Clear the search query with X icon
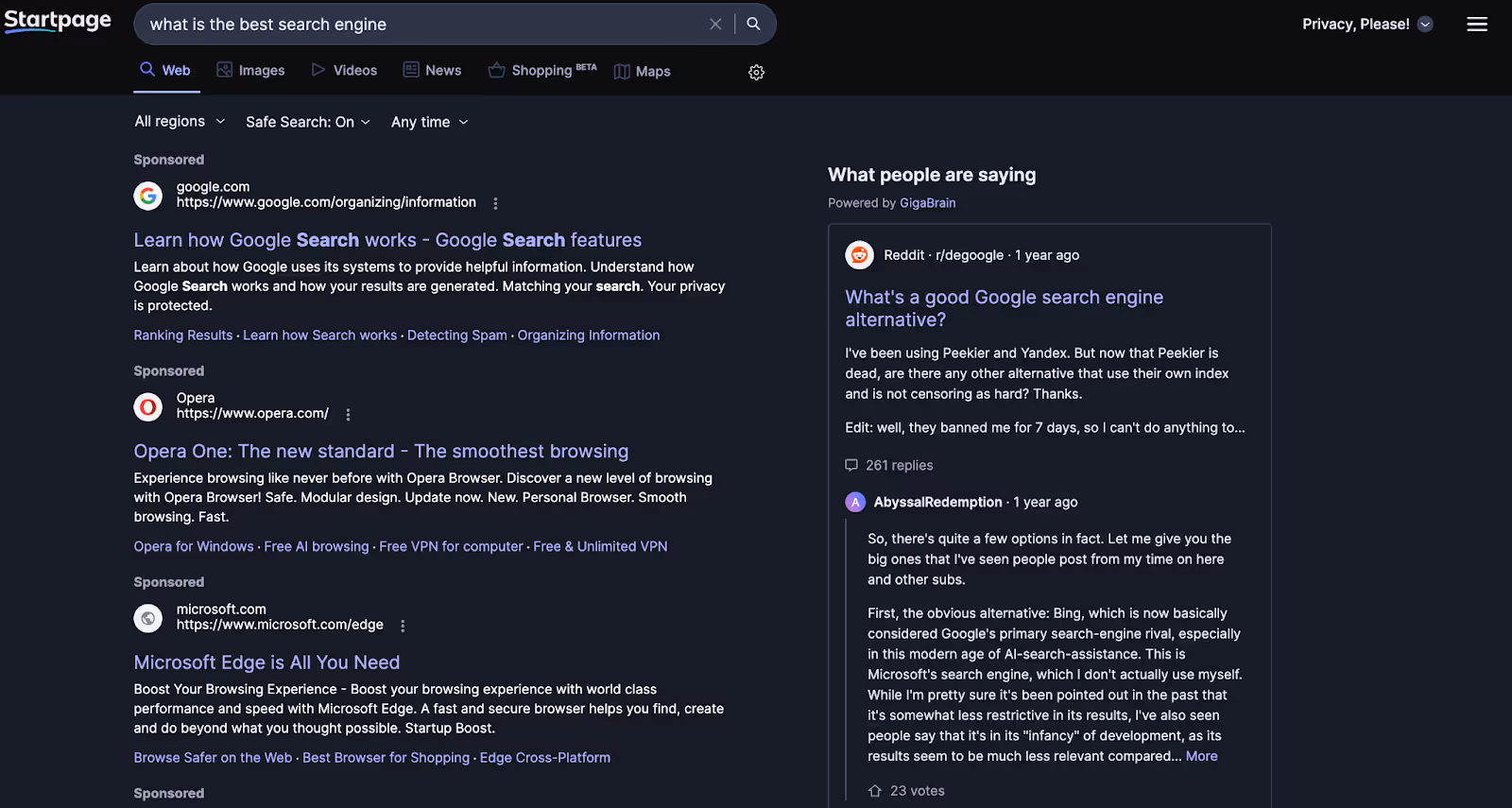Screen dimensions: 1512x808 click(x=715, y=25)
